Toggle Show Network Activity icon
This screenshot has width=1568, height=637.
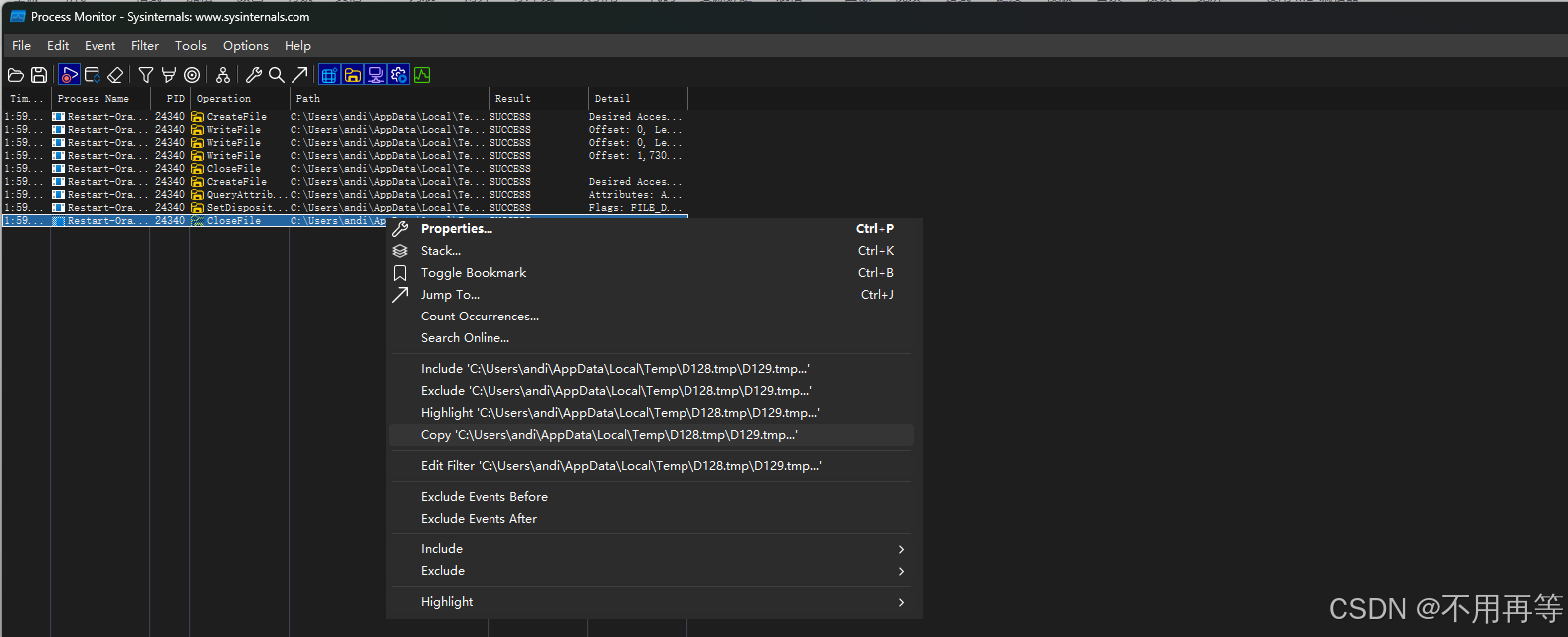376,75
